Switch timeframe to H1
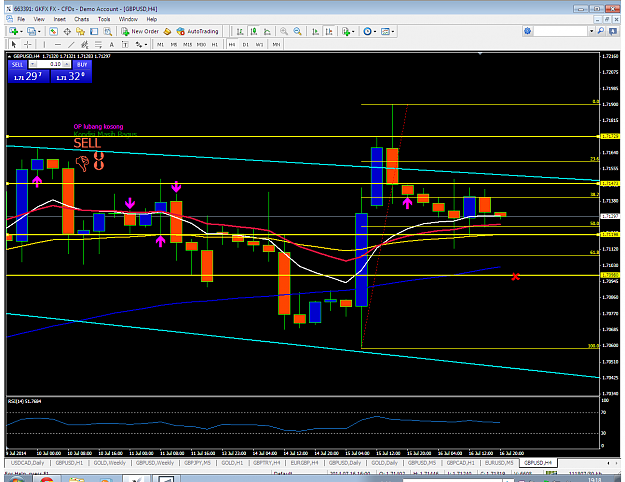Image resolution: width=625 pixels, height=482 pixels. 214,45
